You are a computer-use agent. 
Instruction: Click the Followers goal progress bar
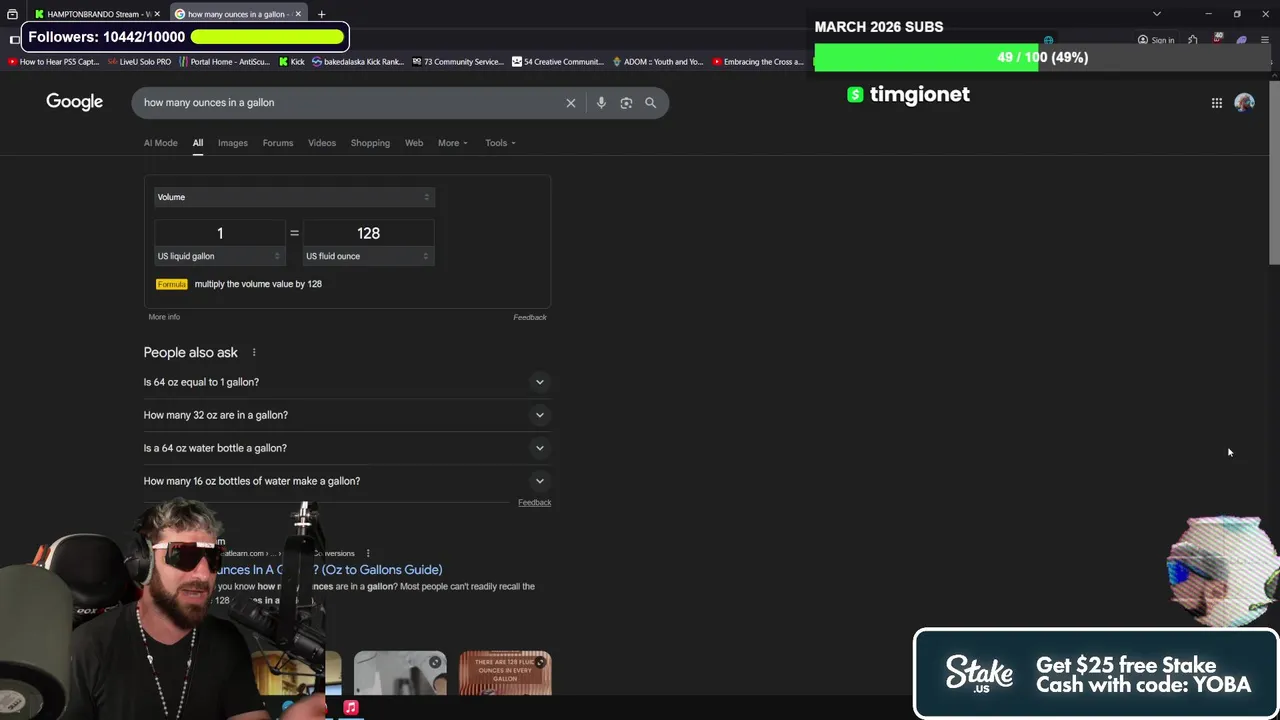pos(267,37)
